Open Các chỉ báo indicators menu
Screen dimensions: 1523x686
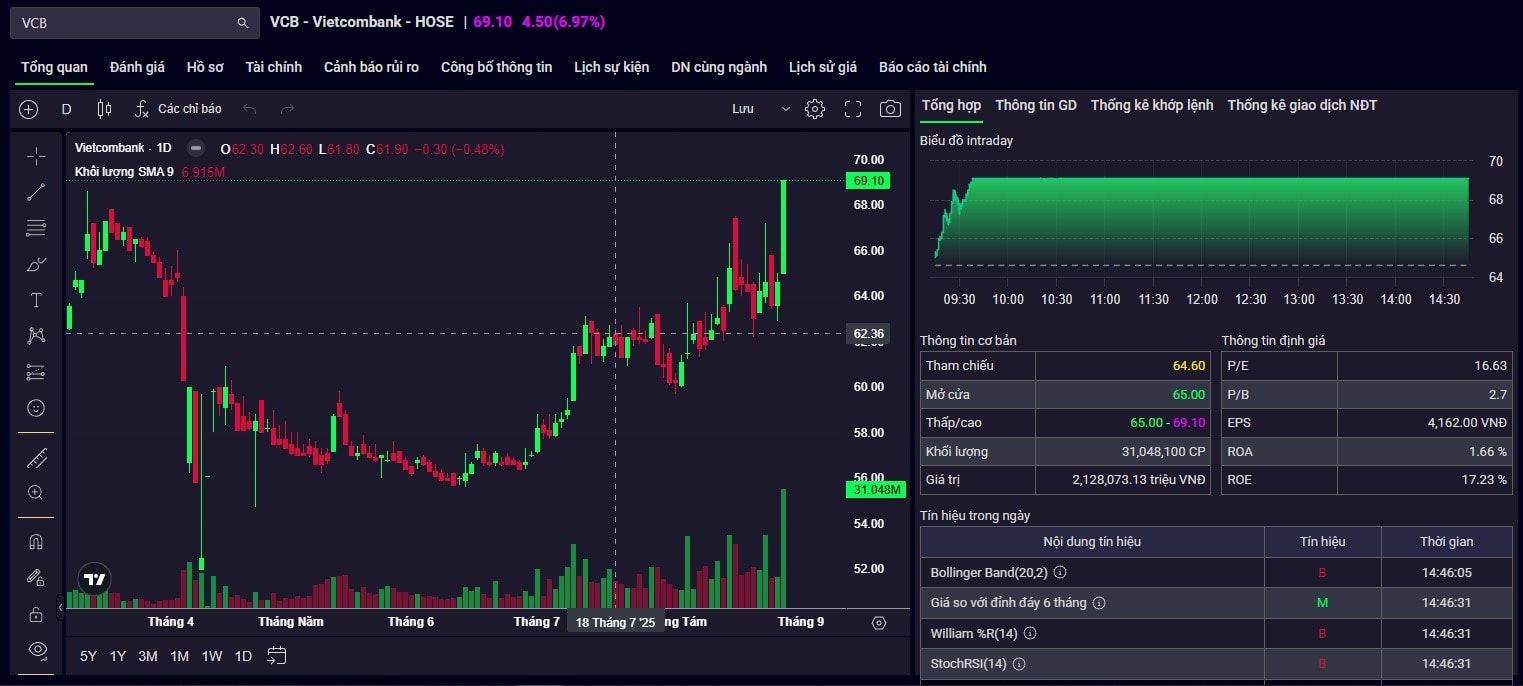[178, 109]
